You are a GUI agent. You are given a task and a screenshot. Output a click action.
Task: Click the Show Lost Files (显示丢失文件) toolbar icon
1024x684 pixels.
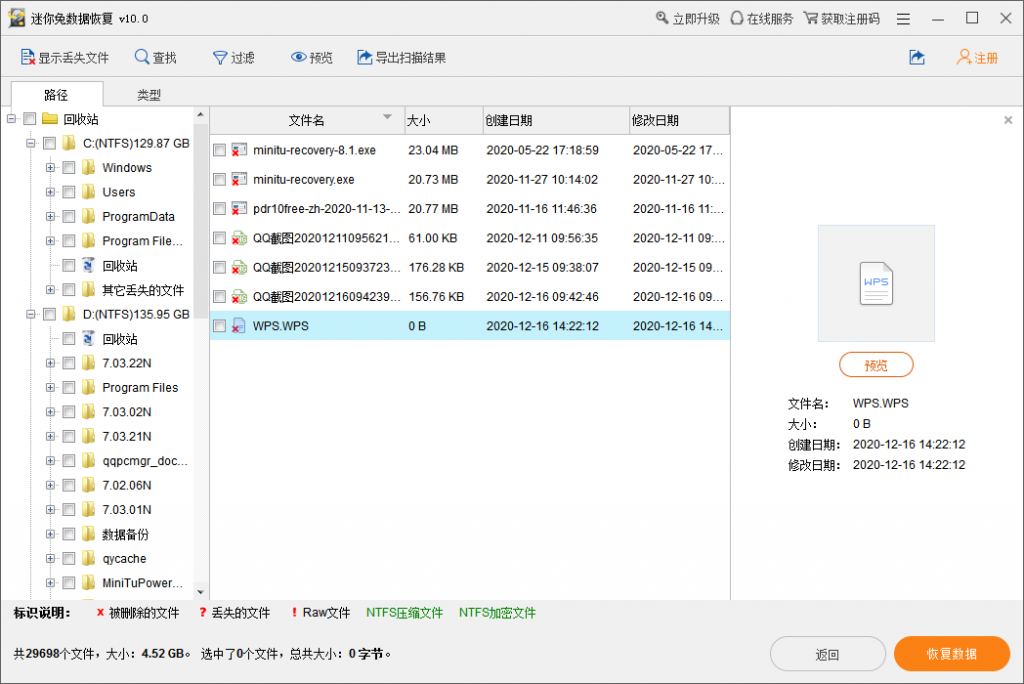27,57
